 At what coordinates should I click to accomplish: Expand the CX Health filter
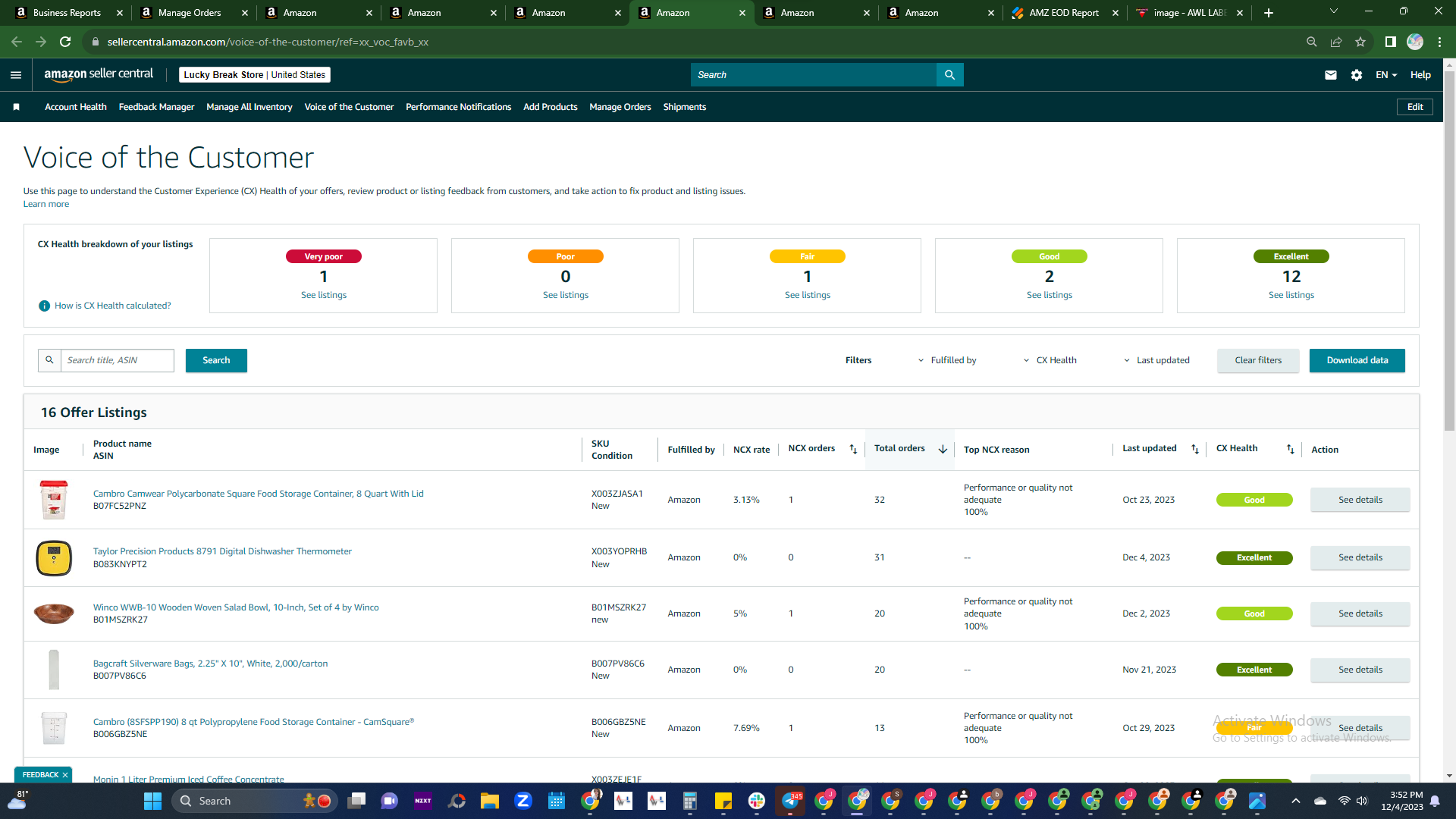point(1050,360)
